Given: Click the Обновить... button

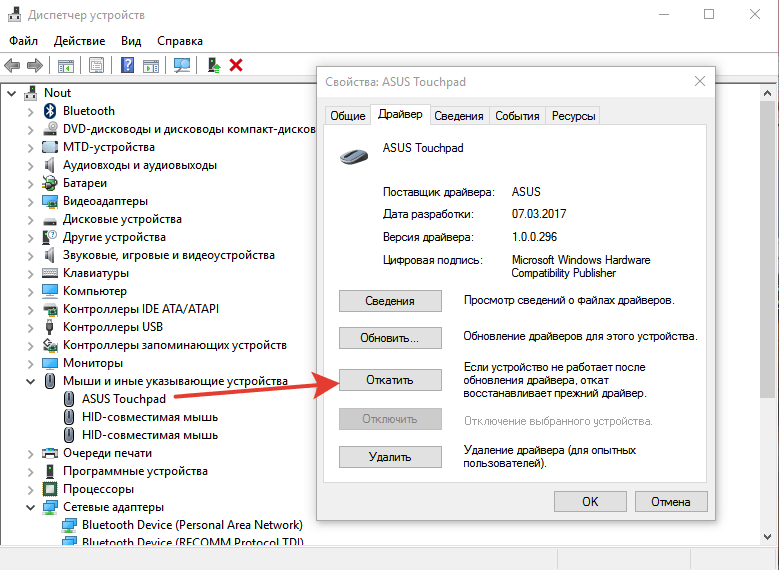Looking at the screenshot, I should click(390, 338).
